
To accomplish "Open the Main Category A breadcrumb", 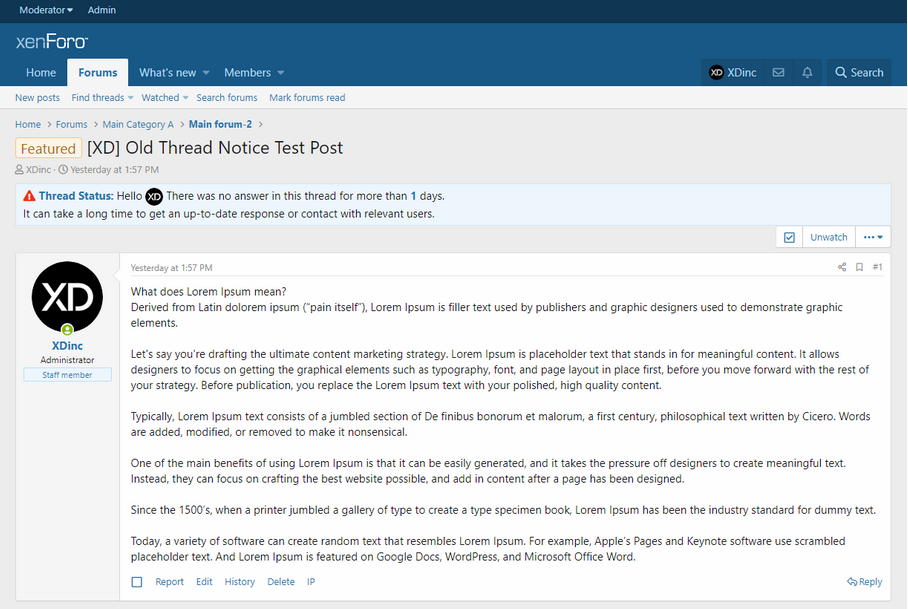I will [x=138, y=124].
